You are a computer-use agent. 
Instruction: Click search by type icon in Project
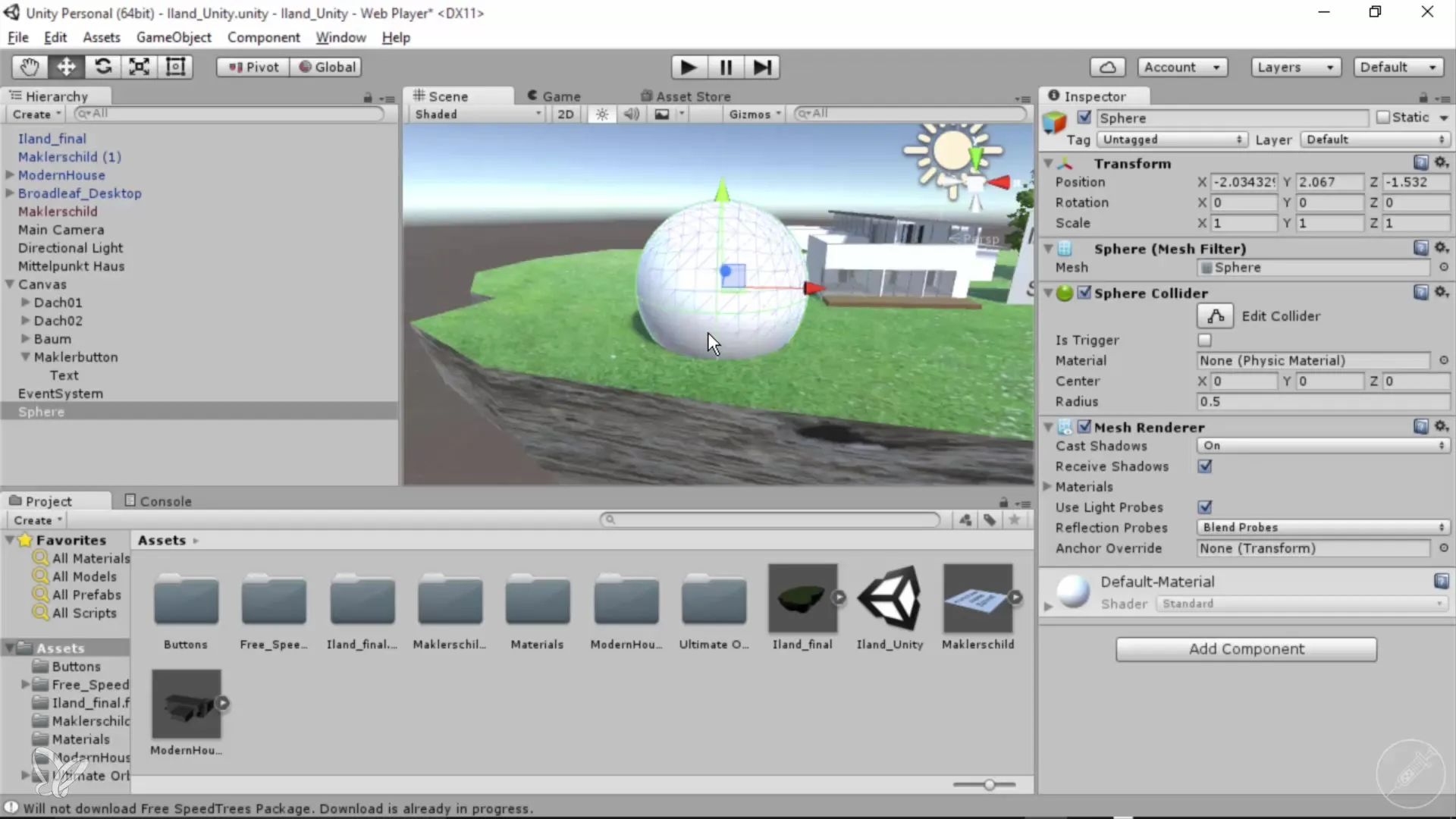(x=965, y=519)
